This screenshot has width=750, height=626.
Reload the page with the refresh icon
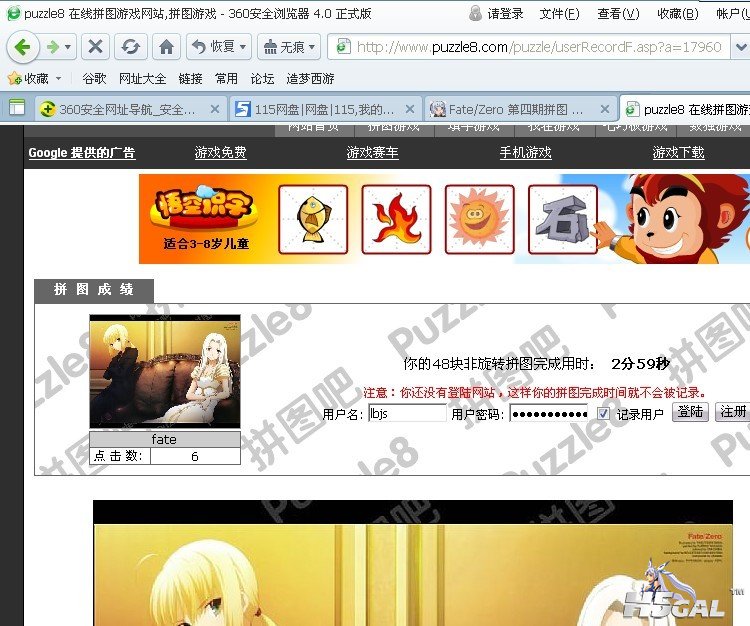click(x=129, y=47)
